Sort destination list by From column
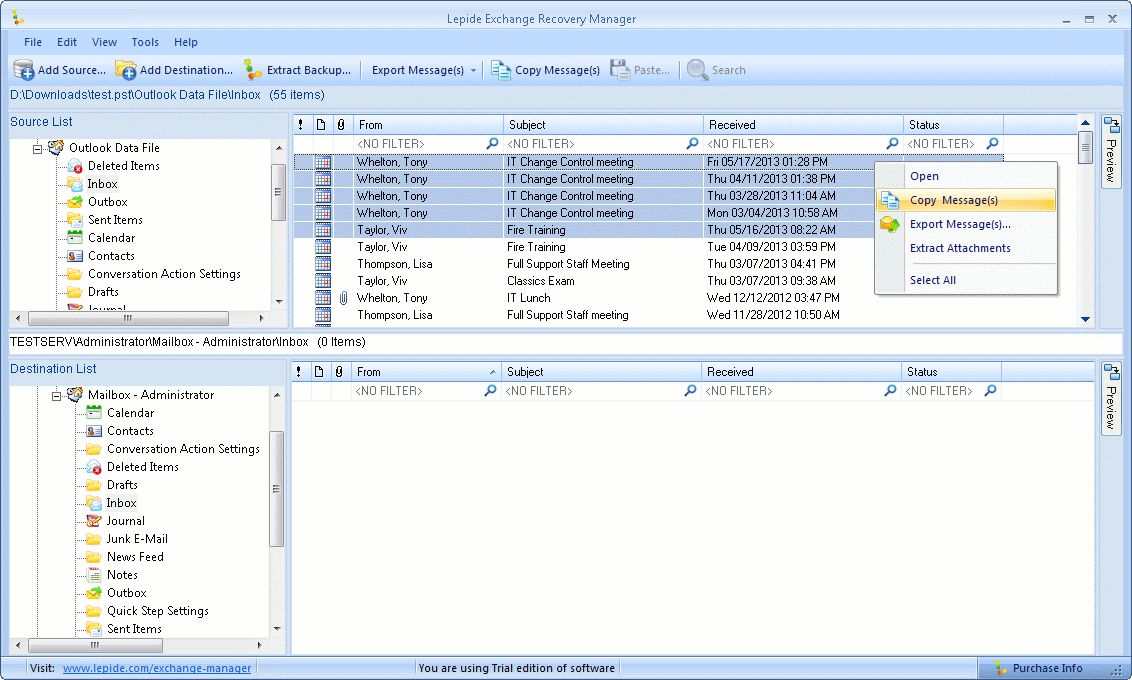 pyautogui.click(x=425, y=372)
